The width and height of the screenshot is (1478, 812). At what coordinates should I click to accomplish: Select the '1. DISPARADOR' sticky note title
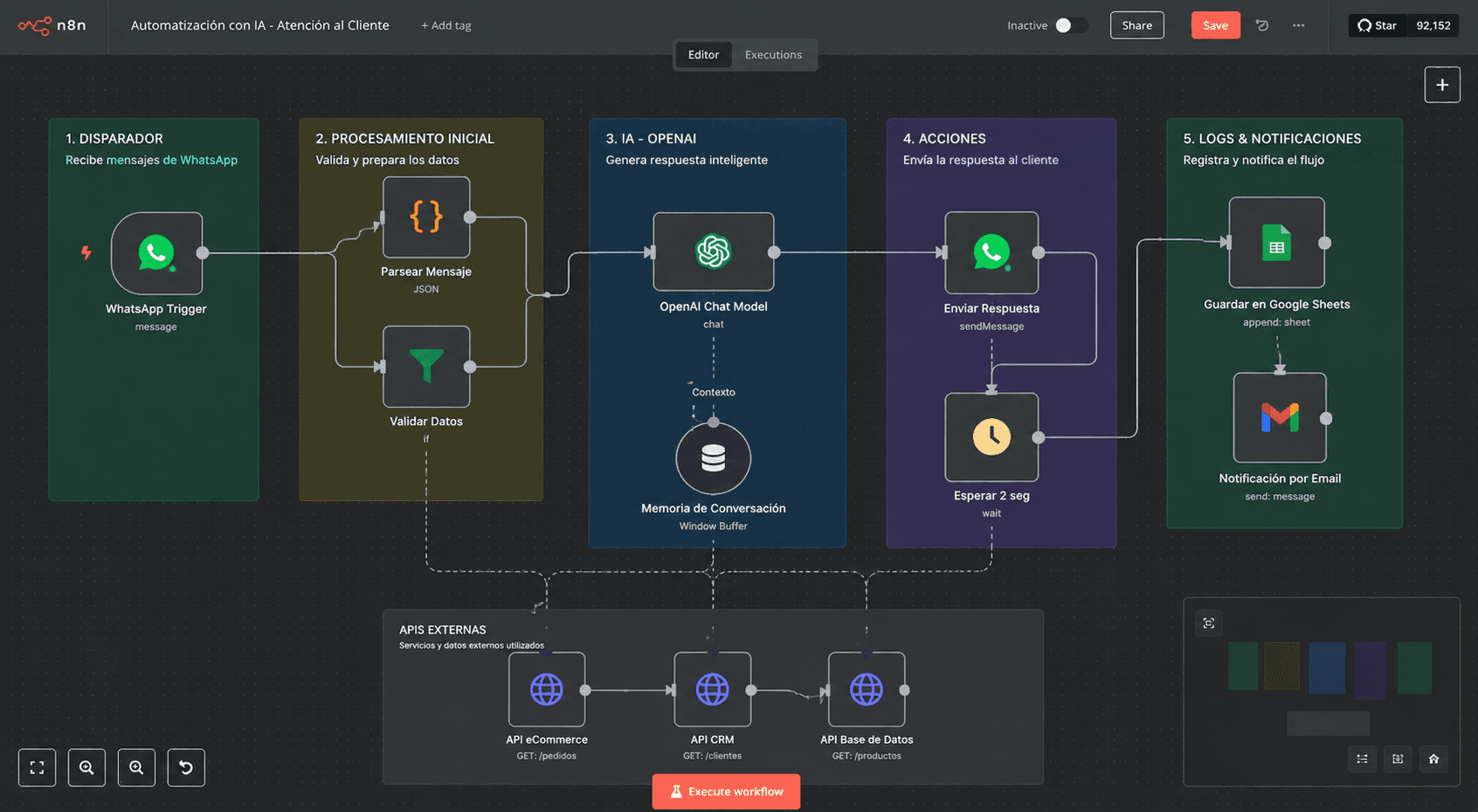[x=114, y=139]
